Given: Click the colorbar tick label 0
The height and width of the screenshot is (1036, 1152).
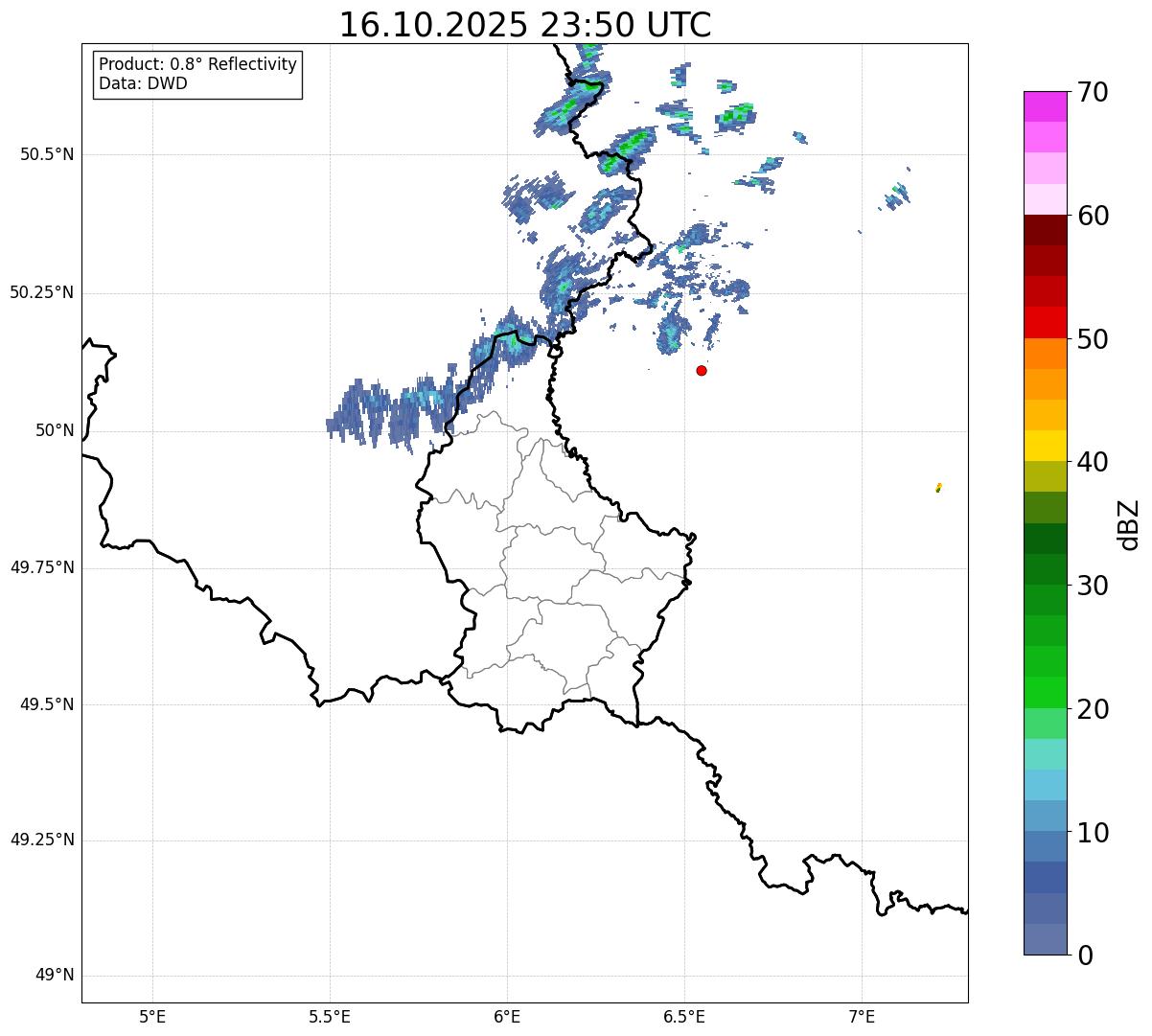Looking at the screenshot, I should [1085, 955].
